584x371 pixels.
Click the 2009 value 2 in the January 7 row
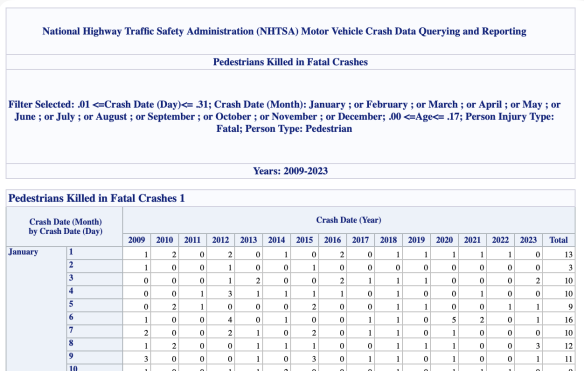(146, 333)
